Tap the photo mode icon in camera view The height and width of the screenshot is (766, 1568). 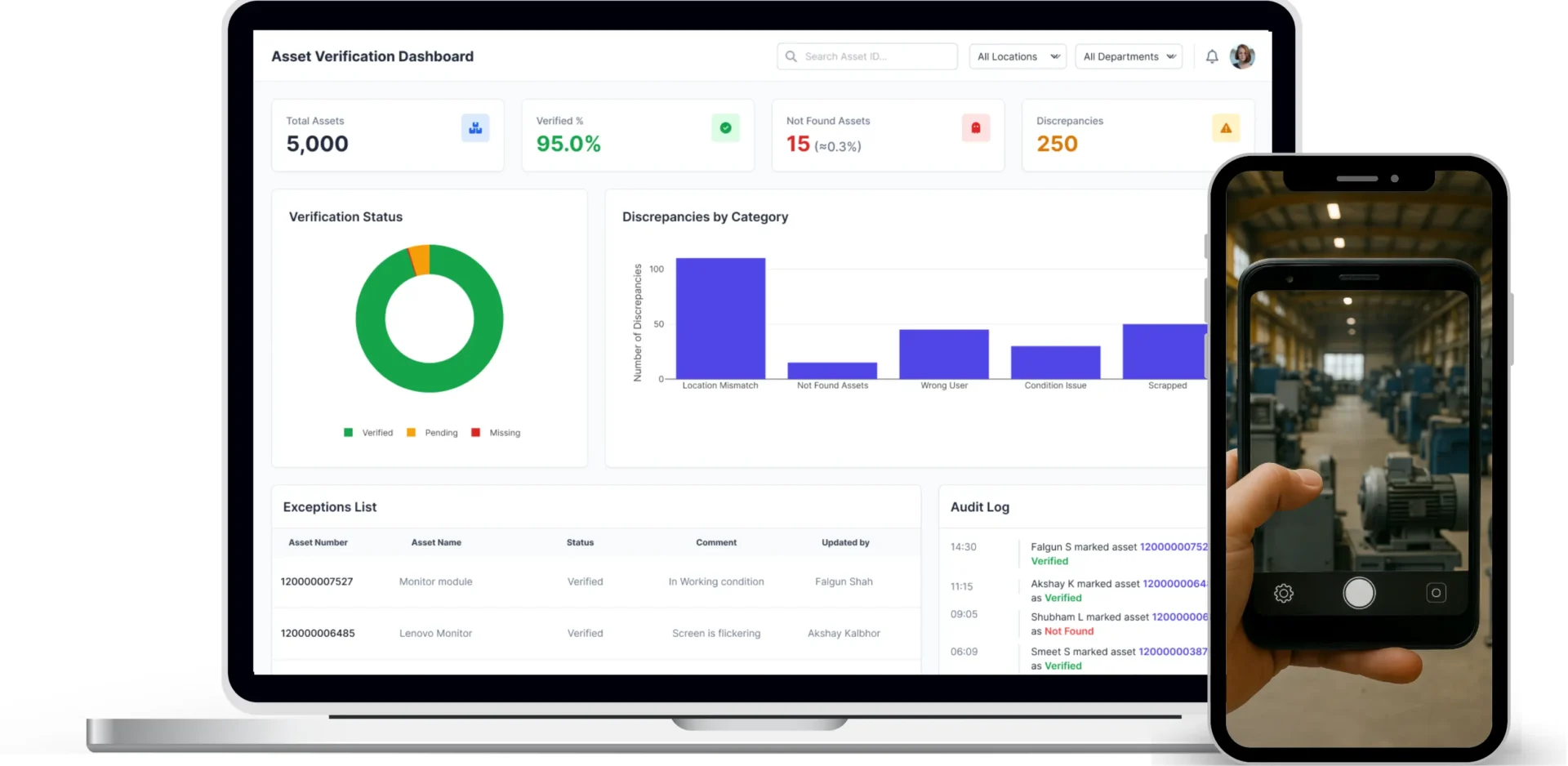pos(1436,593)
